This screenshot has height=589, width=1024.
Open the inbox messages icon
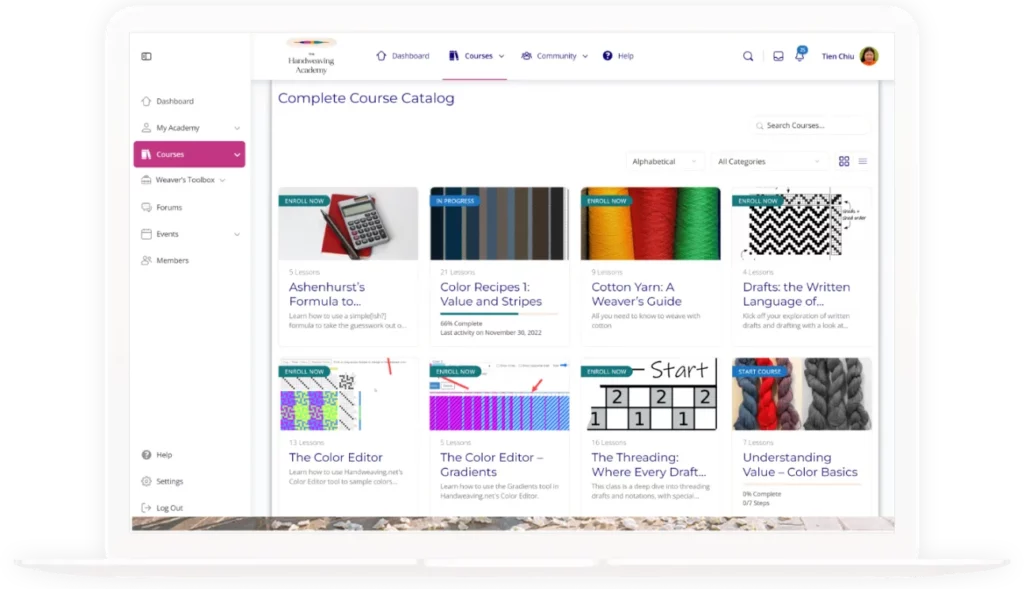[x=778, y=56]
